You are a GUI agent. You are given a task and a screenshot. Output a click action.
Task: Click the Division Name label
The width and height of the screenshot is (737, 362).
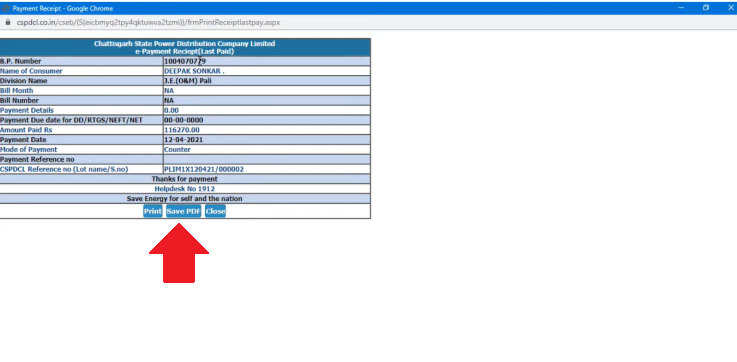[x=24, y=81]
